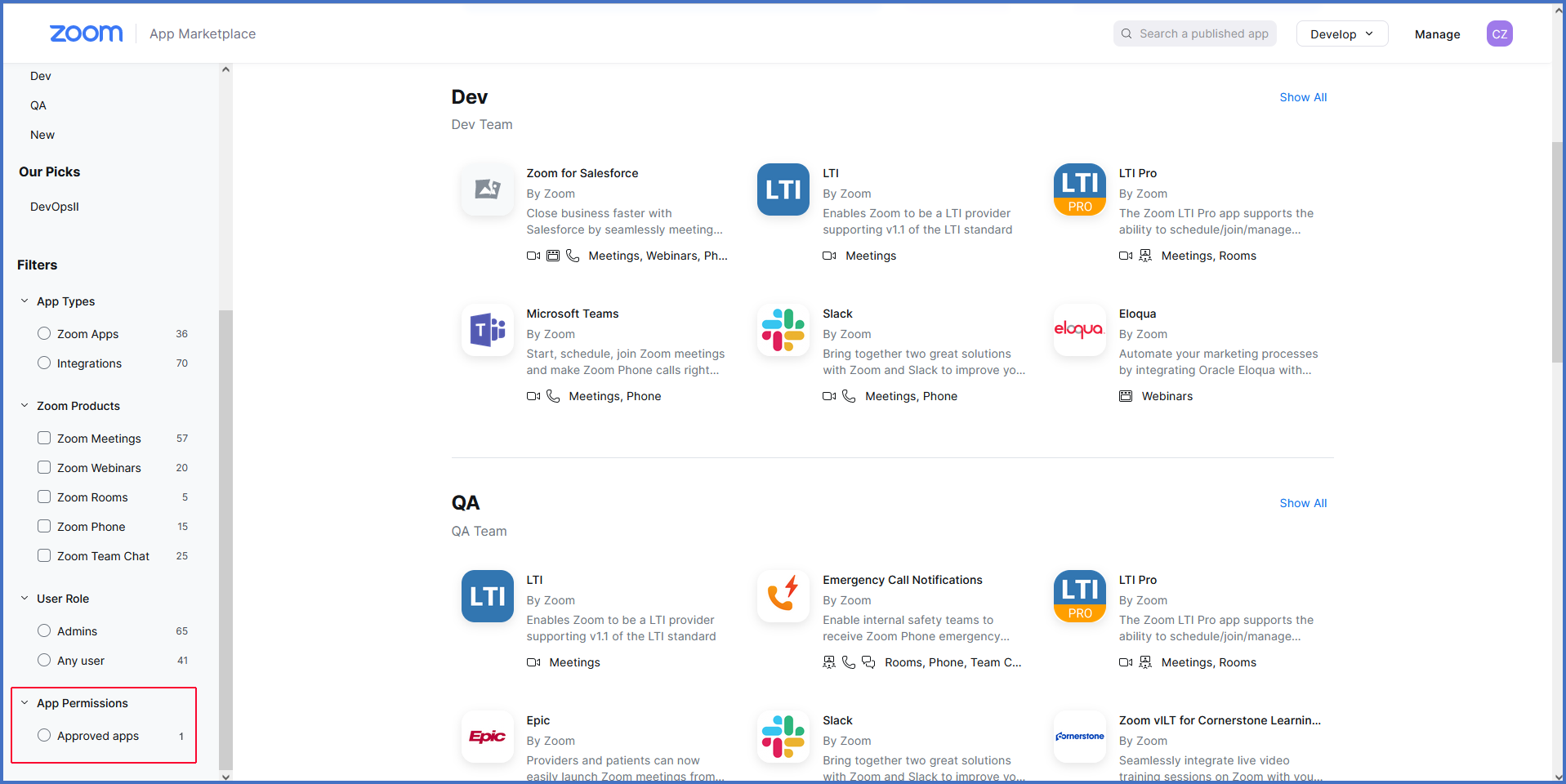This screenshot has width=1566, height=784.
Task: Open Eloqua app title
Action: tap(1137, 314)
